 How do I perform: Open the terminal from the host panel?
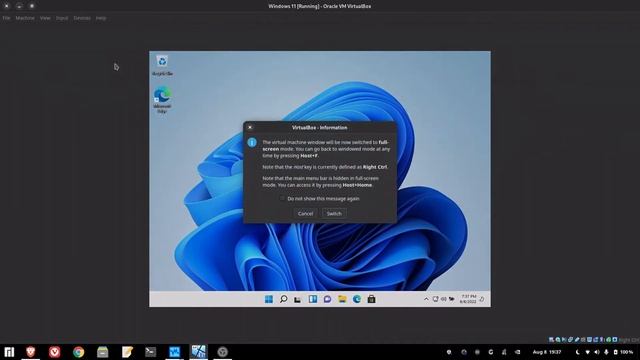[x=151, y=352]
